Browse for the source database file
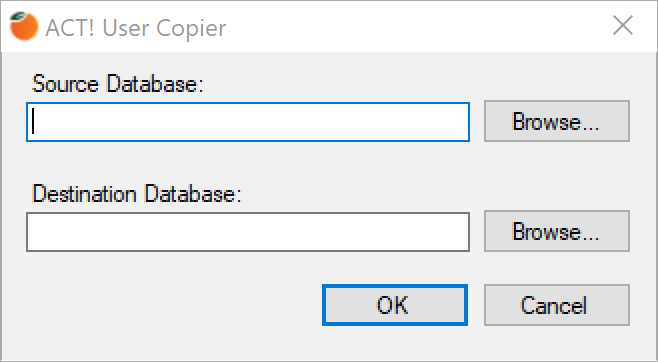Viewport: 658px width, 362px height. (x=557, y=121)
